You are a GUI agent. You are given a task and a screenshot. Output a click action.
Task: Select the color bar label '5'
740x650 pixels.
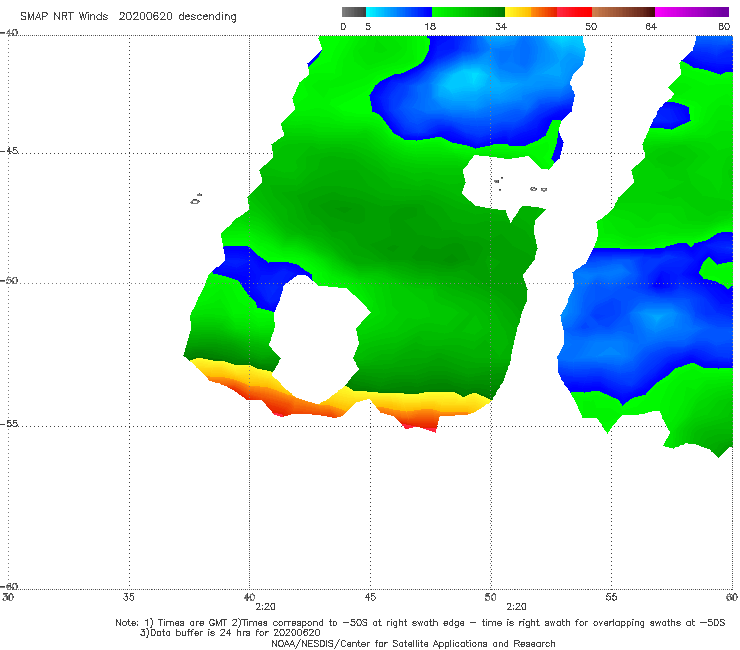tap(368, 26)
